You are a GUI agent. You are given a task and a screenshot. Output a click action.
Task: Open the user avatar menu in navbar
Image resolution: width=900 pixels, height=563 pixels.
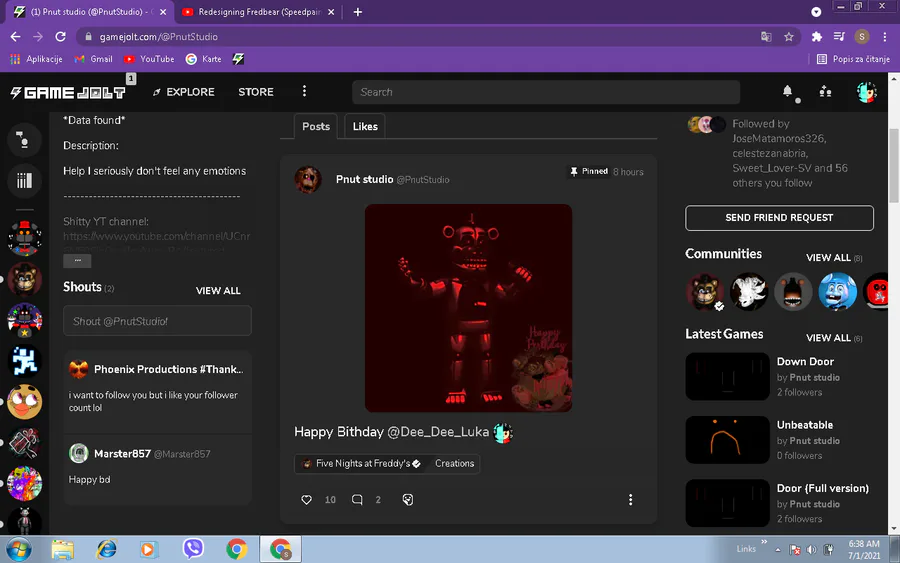pyautogui.click(x=866, y=92)
